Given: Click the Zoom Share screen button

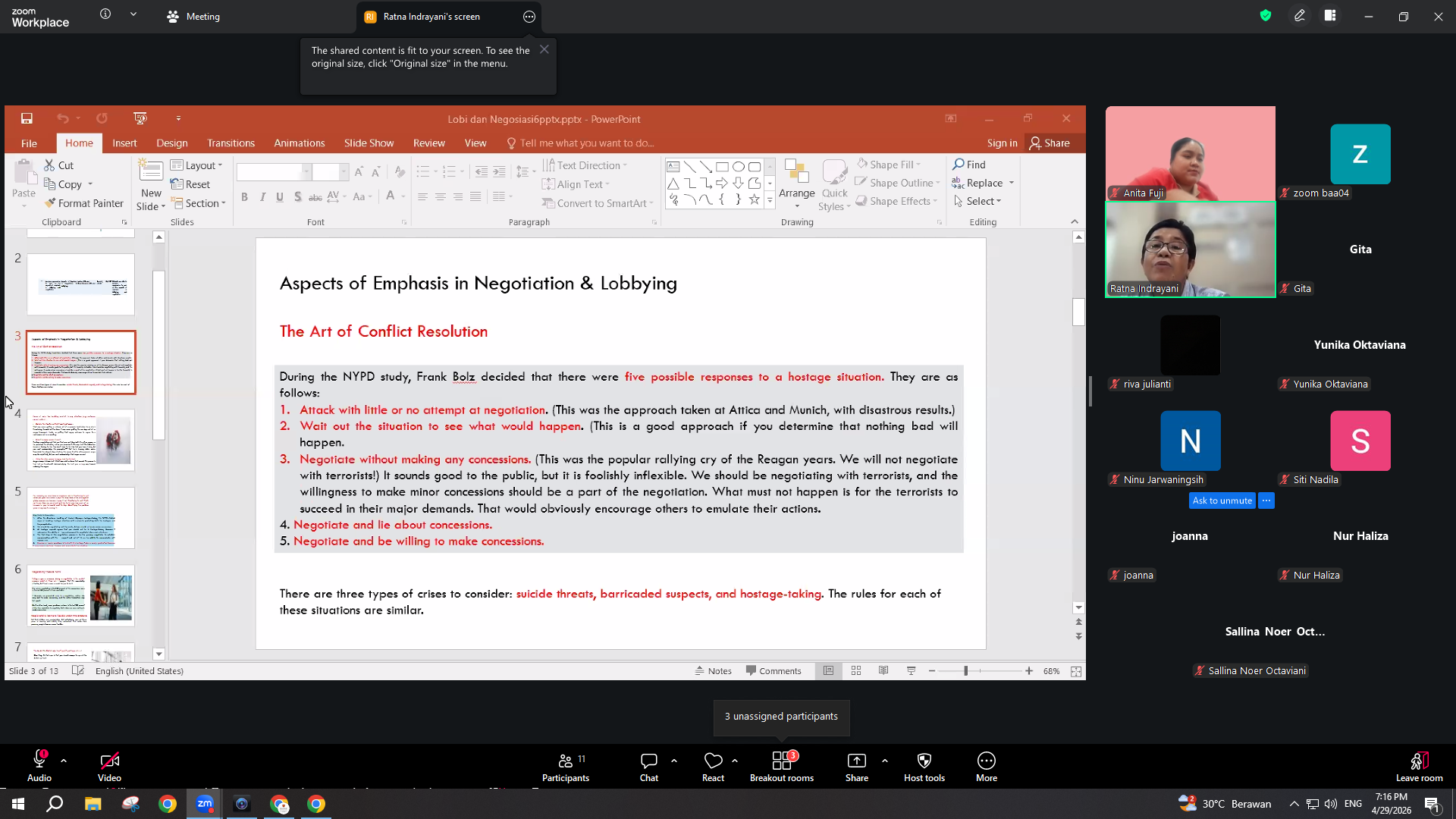Looking at the screenshot, I should point(857,766).
